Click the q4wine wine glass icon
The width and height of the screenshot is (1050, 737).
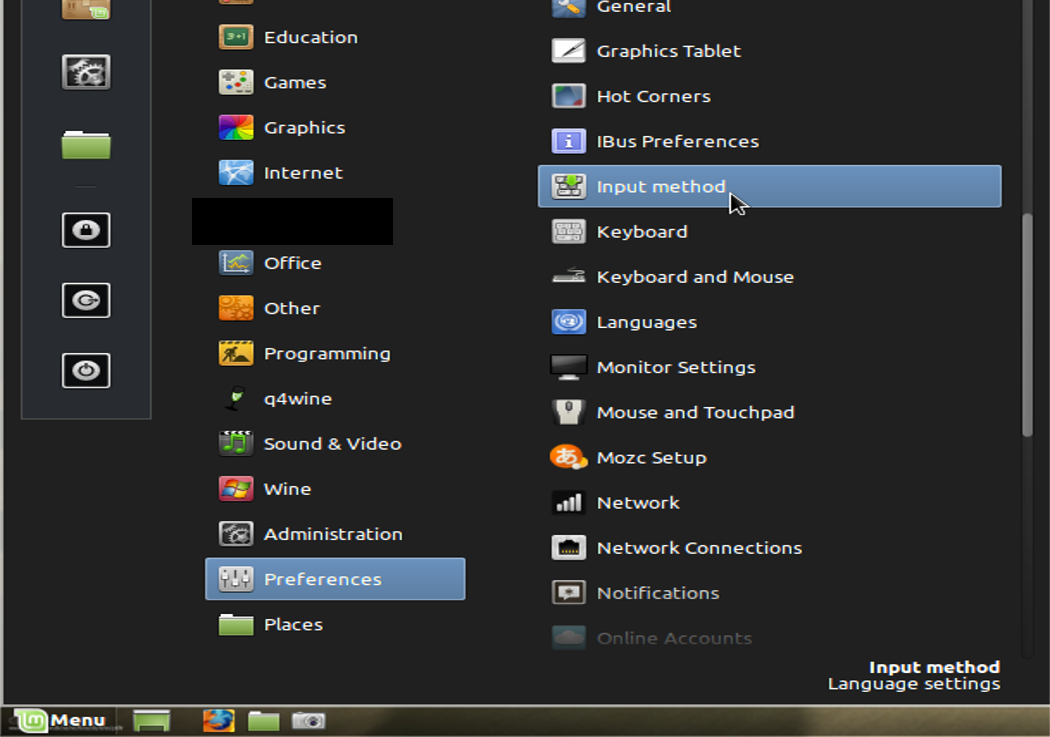click(x=236, y=398)
